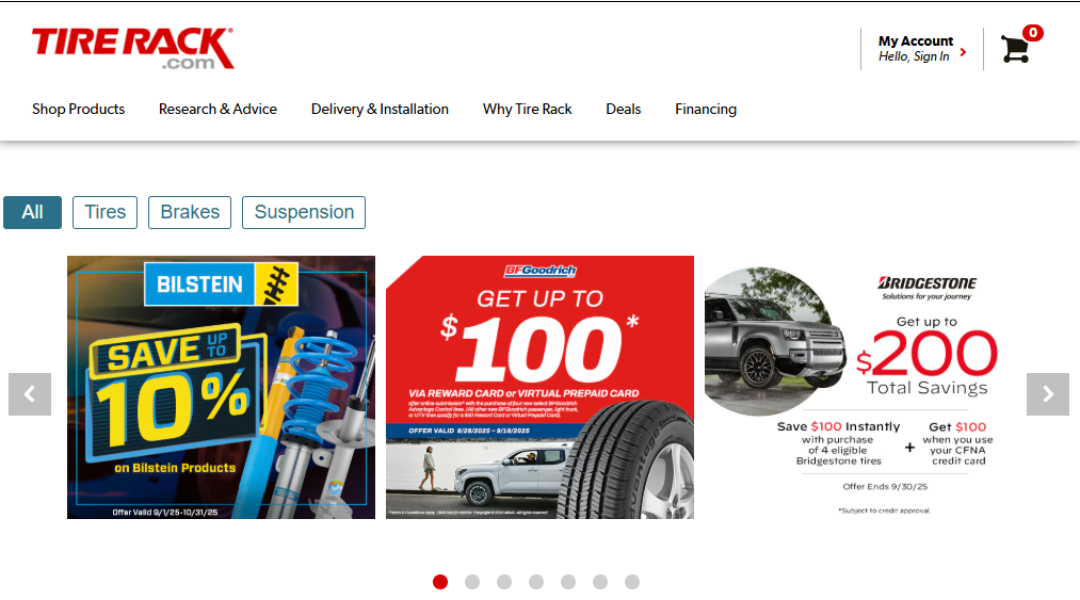Filter promotions by Tires

click(x=105, y=212)
